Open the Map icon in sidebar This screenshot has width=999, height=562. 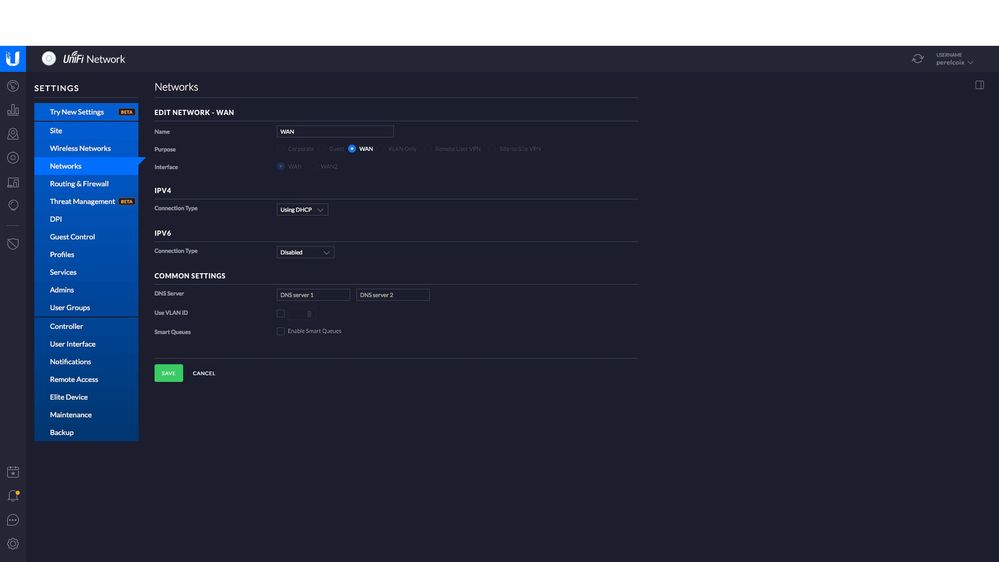coord(13,134)
